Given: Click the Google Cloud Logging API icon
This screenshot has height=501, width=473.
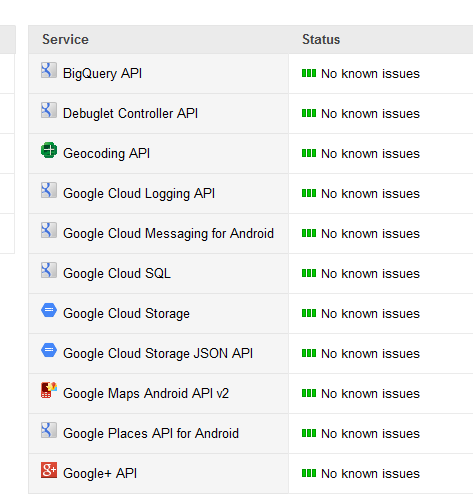Looking at the screenshot, I should tap(49, 190).
